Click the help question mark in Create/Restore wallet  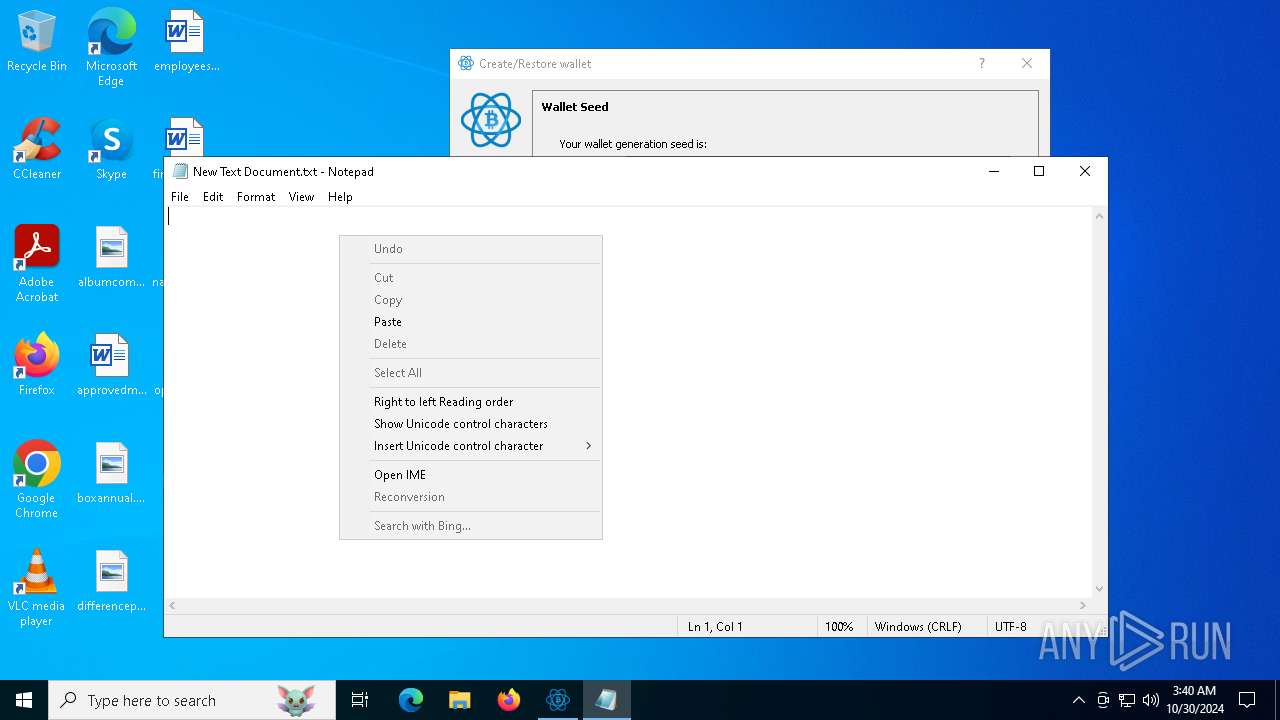tap(982, 63)
